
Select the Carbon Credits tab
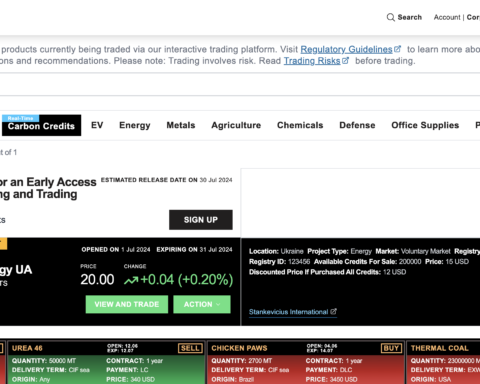pyautogui.click(x=41, y=126)
